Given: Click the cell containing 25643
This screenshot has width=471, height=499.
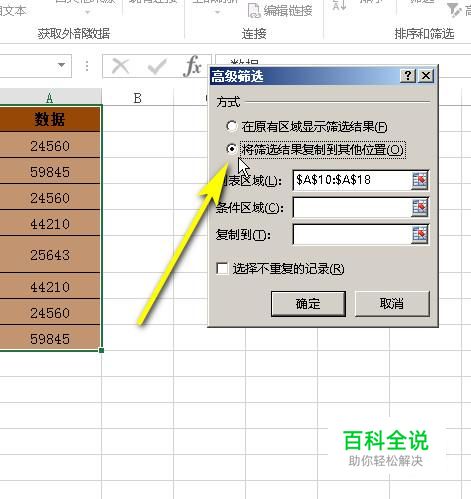Looking at the screenshot, I should click(x=50, y=255).
